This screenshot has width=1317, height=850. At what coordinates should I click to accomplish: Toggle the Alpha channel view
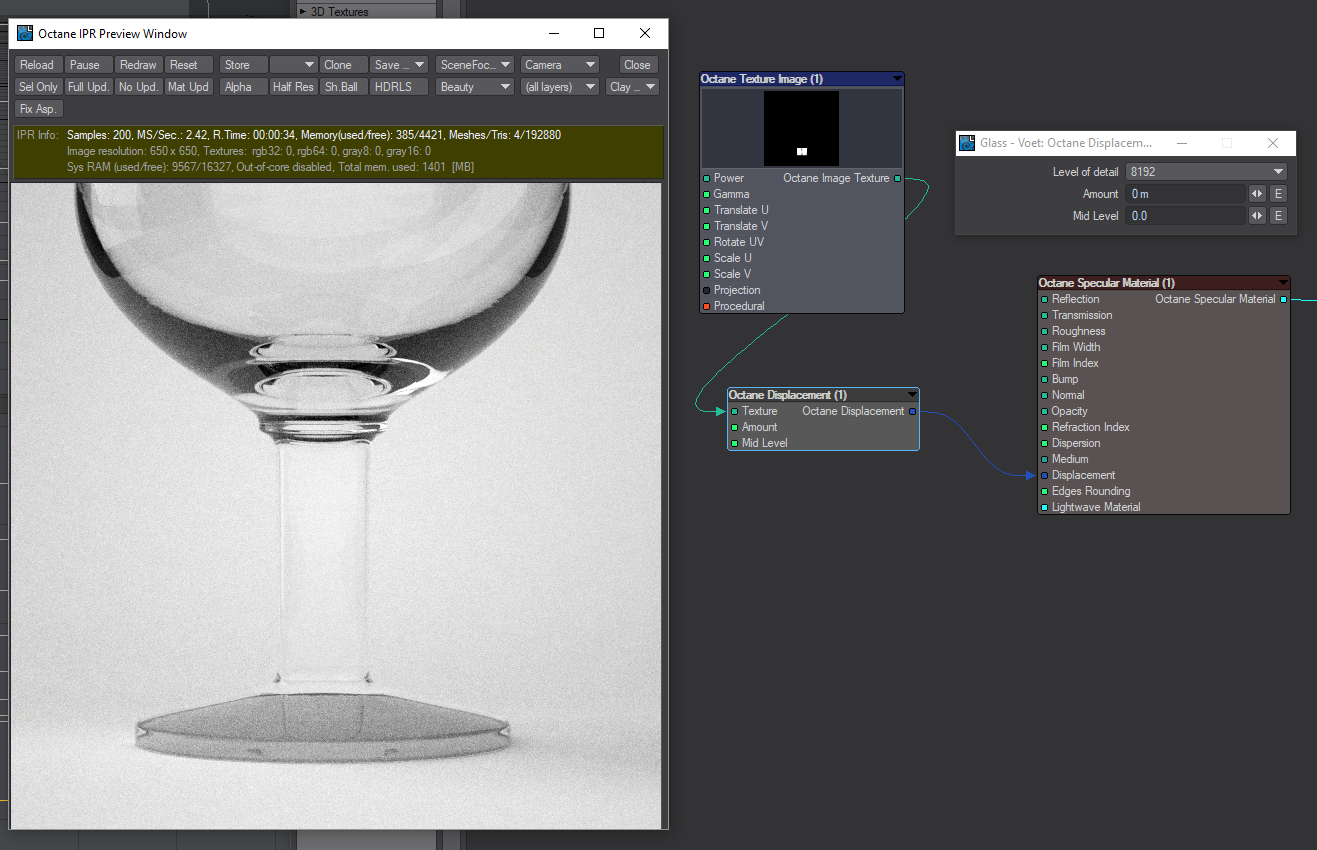pyautogui.click(x=243, y=87)
